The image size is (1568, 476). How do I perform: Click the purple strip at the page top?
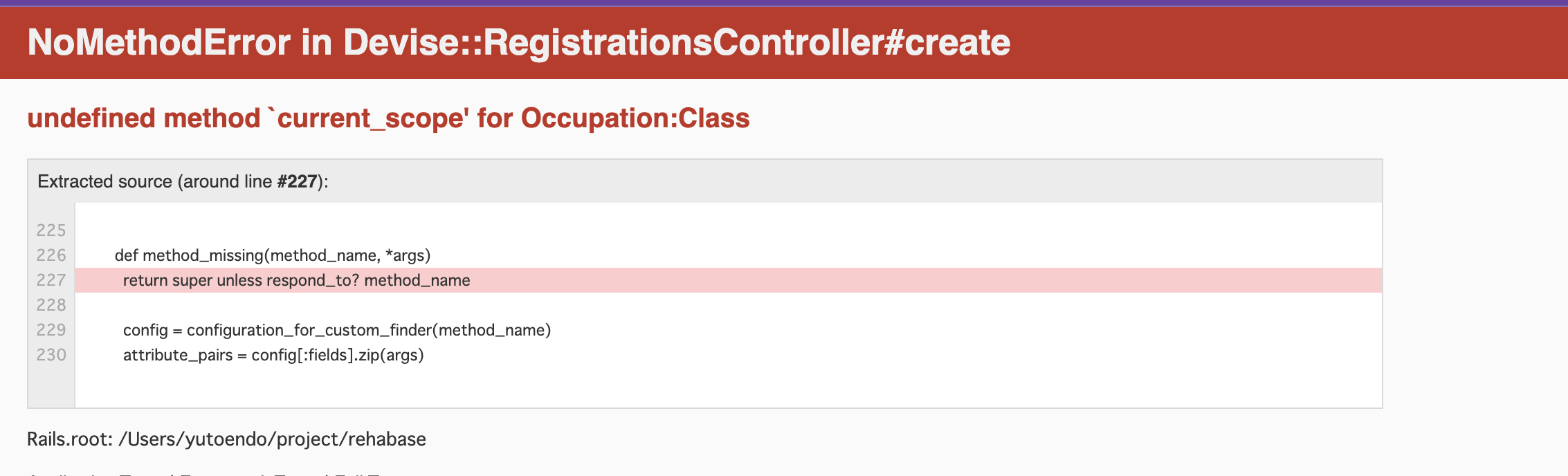[784, 3]
